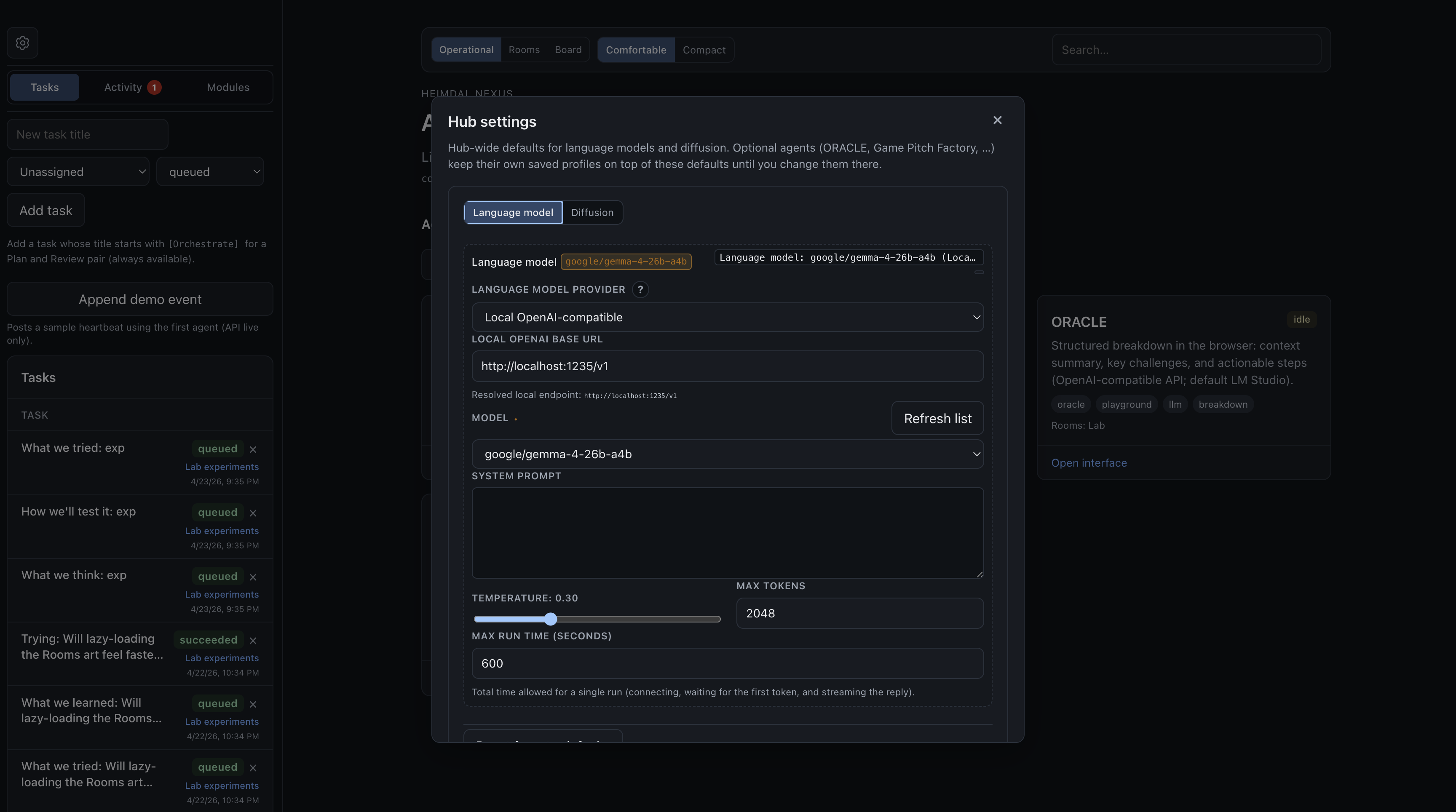Remove the 'What we learned: Will' task

click(253, 704)
